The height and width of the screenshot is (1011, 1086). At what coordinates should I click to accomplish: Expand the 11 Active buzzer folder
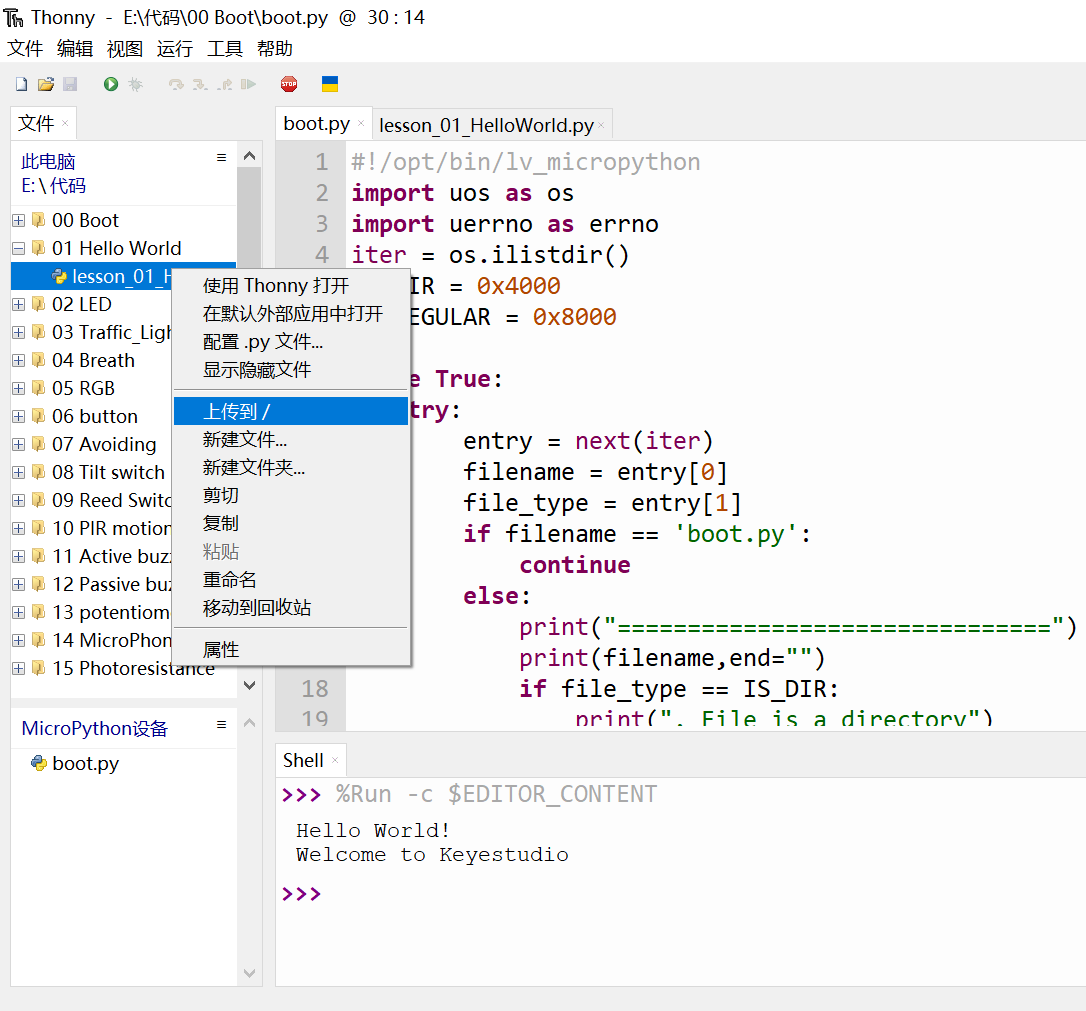19,557
